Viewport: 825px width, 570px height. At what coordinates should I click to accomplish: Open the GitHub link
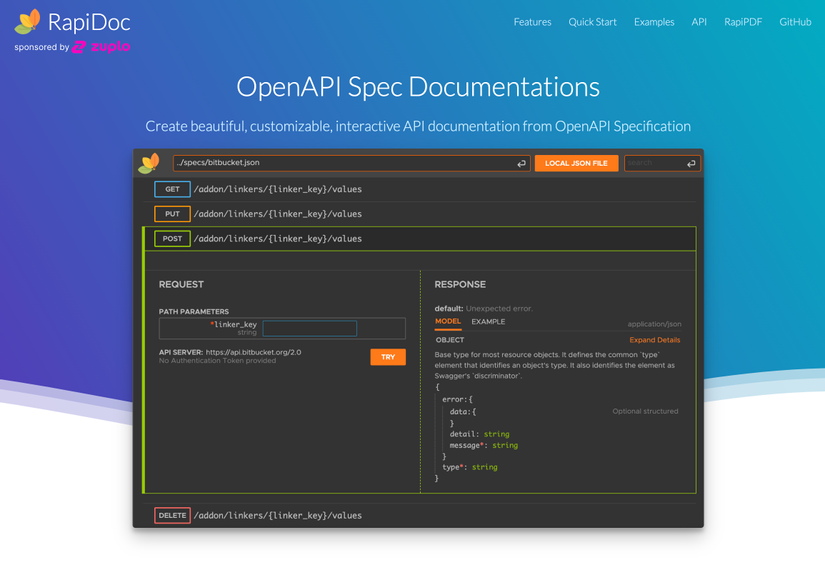795,22
